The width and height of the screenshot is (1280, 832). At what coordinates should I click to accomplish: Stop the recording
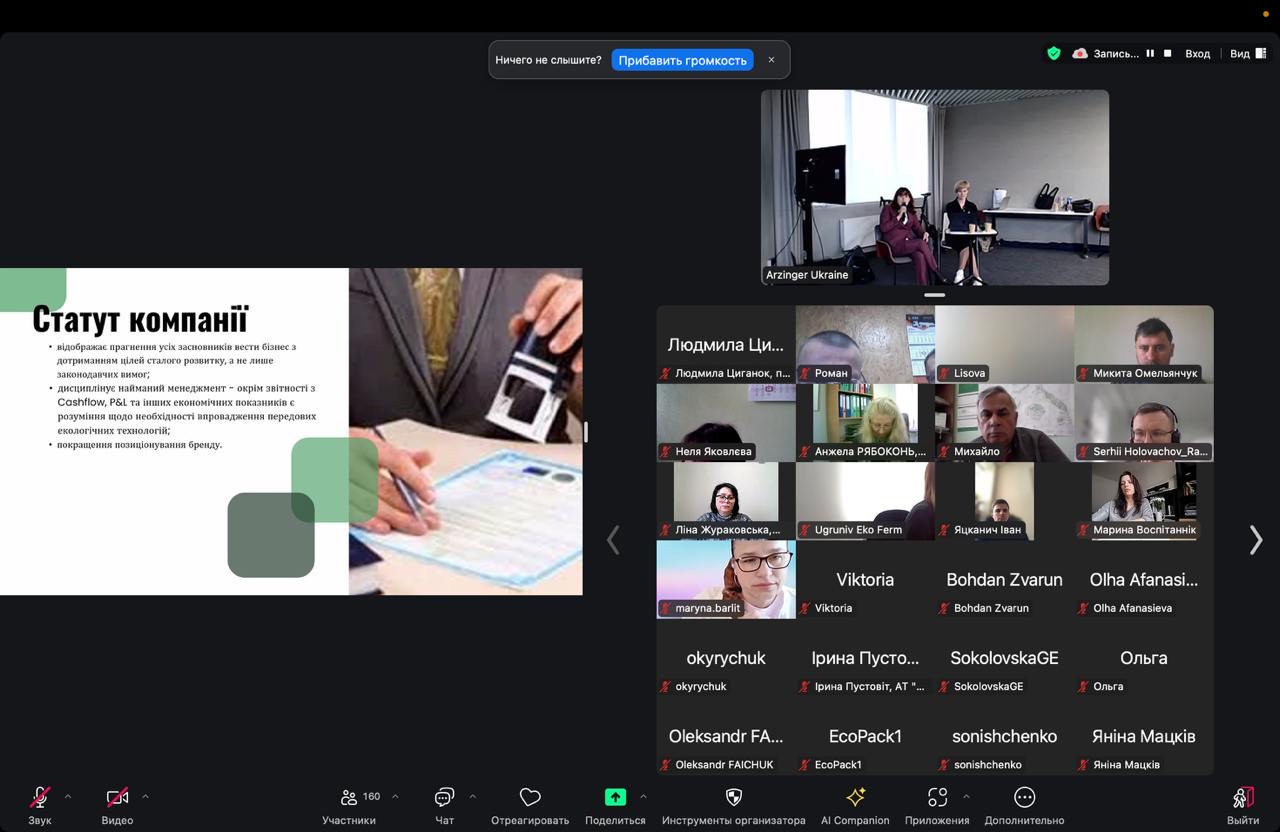pos(1167,54)
